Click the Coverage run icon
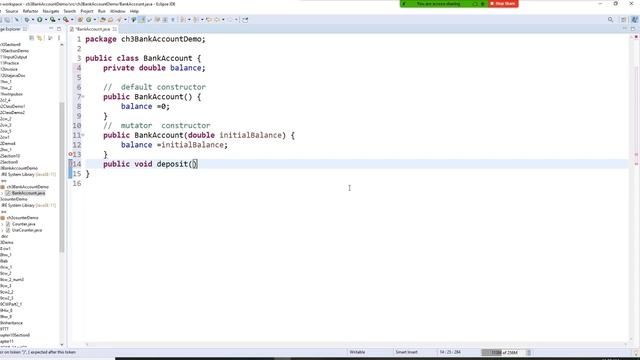Image resolution: width=640 pixels, height=360 pixels. (x=53, y=20)
